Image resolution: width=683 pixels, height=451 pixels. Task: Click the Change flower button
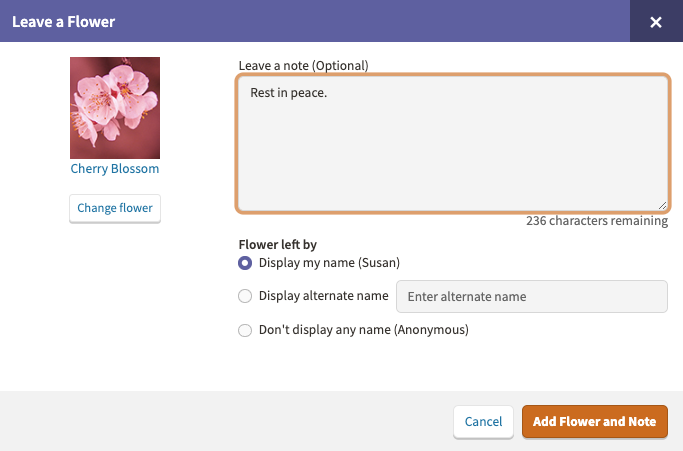tap(115, 208)
